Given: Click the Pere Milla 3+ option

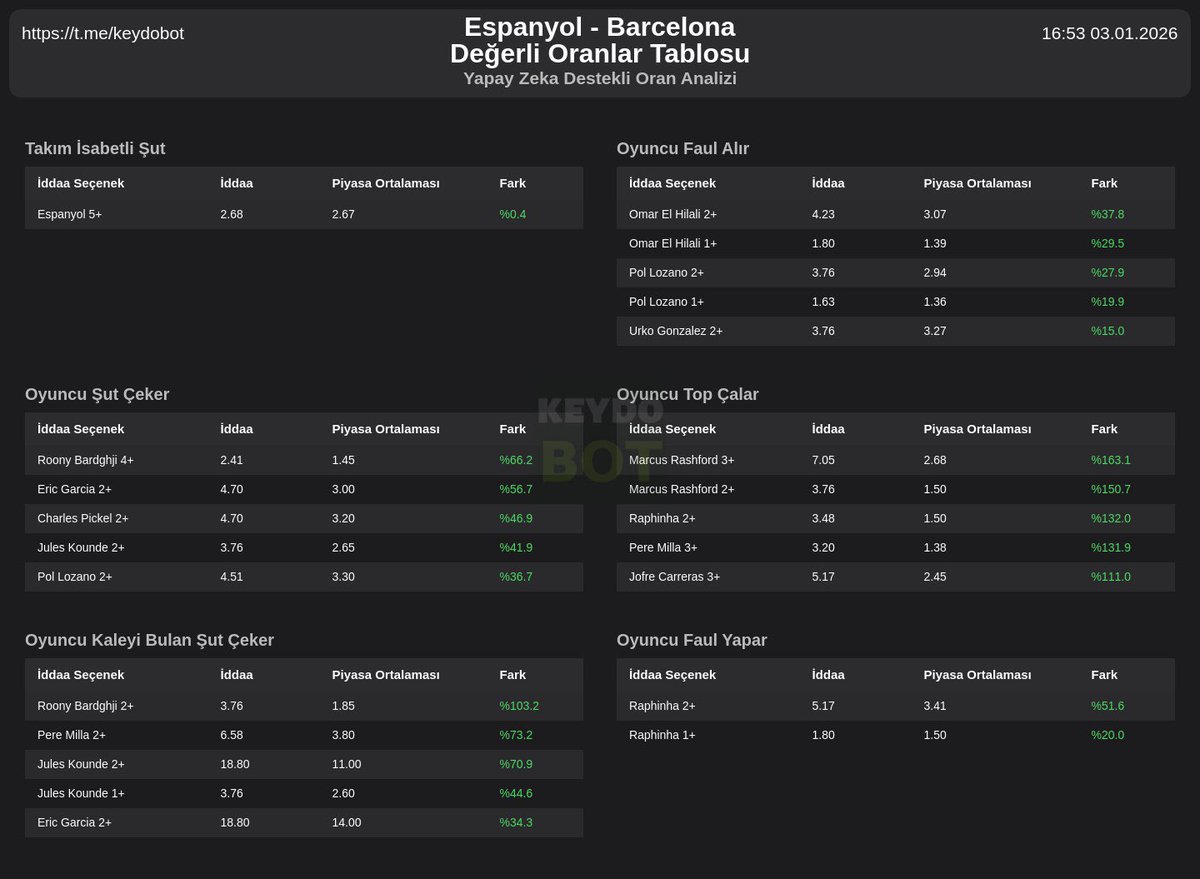Looking at the screenshot, I should click(663, 547).
